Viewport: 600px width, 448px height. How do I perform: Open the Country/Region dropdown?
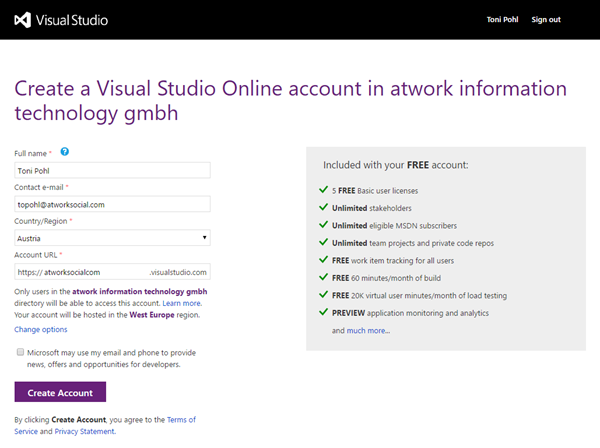(x=112, y=238)
